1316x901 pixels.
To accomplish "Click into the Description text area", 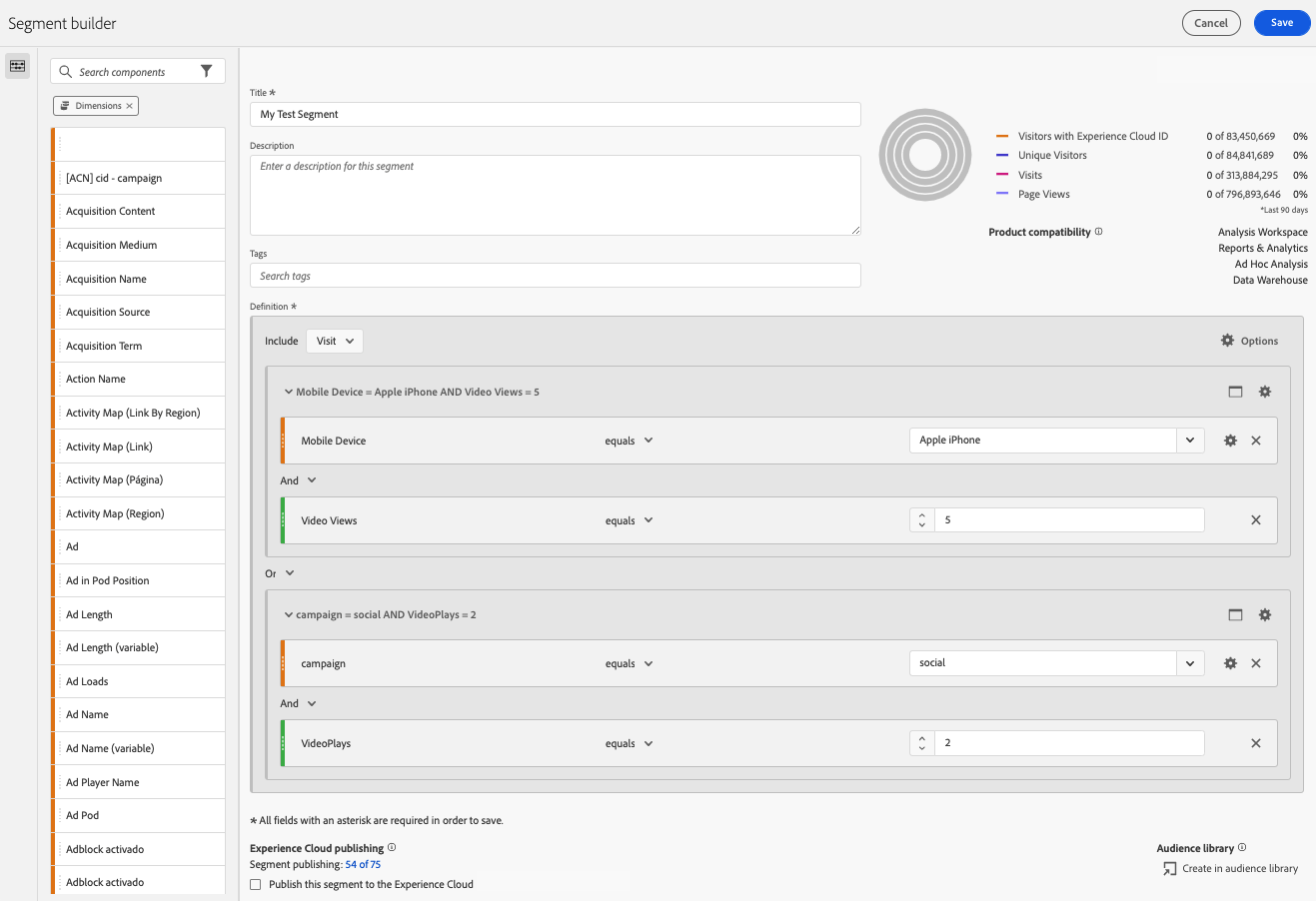I will [x=555, y=195].
